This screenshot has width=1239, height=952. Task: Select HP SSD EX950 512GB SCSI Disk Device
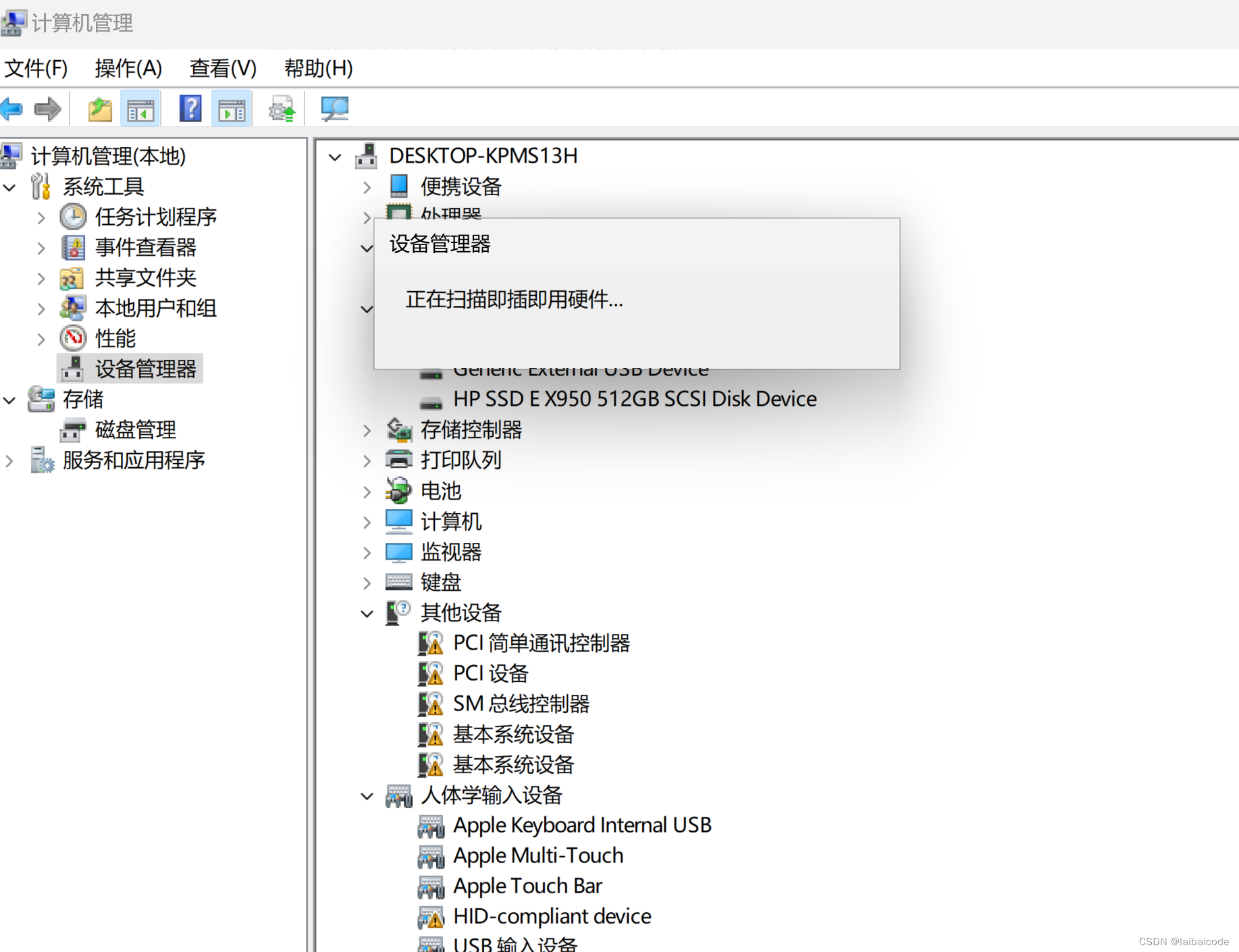[635, 399]
